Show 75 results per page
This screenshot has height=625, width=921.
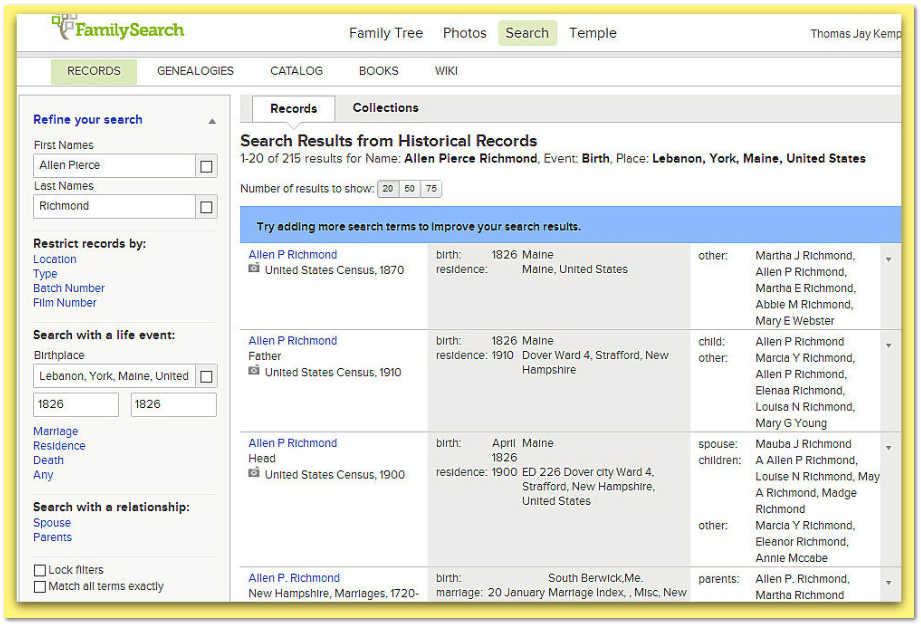click(x=431, y=189)
